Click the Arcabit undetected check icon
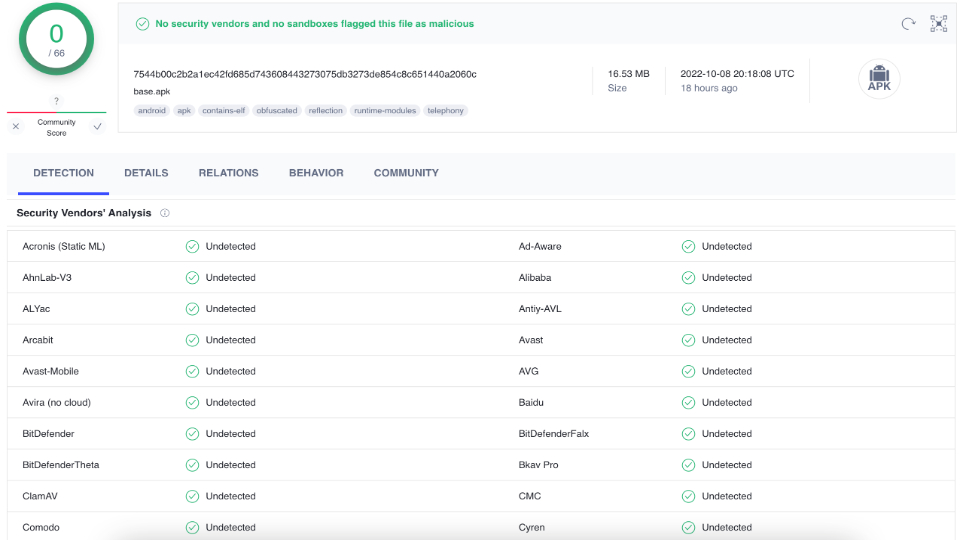 tap(192, 340)
